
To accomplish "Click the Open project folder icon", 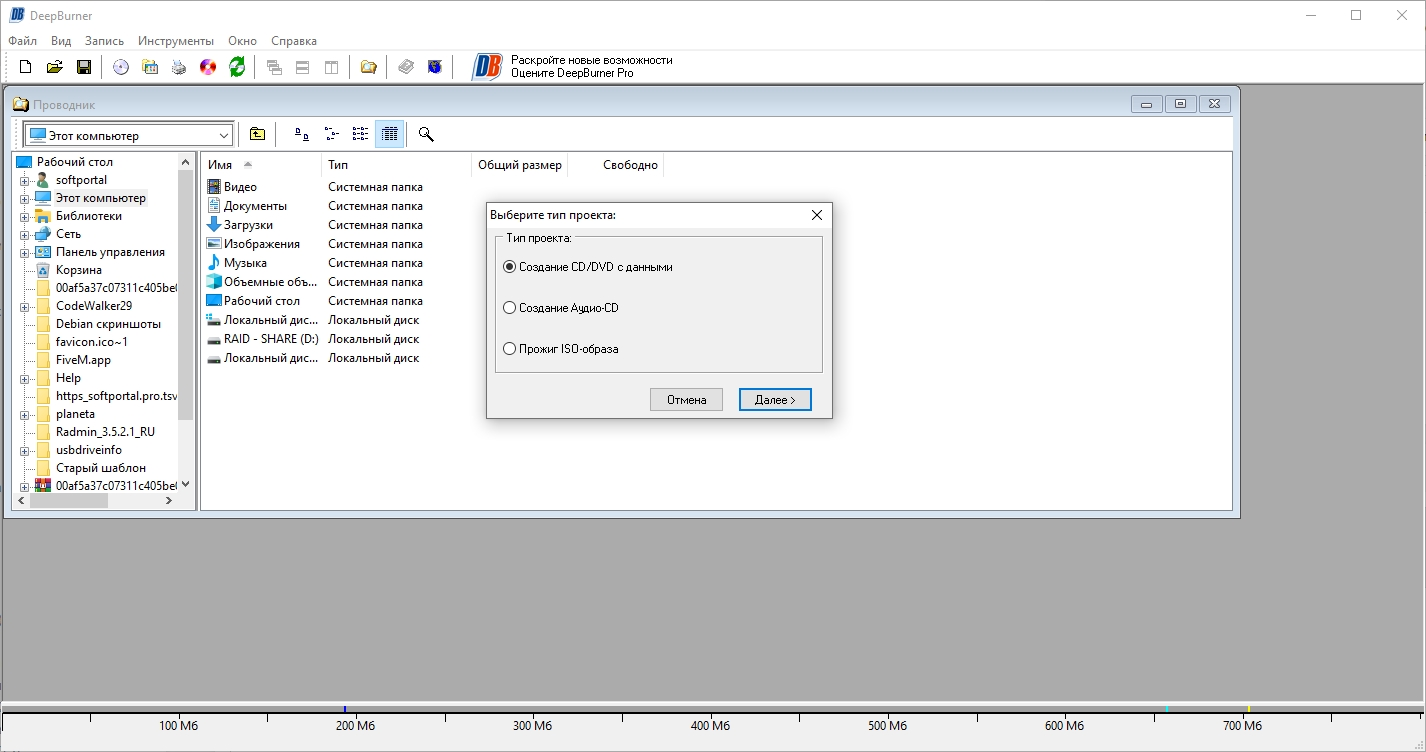I will coord(55,67).
